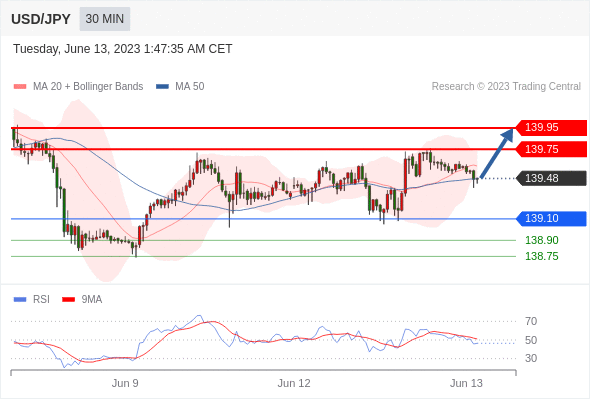Click the Jun 9 date axis label
The height and width of the screenshot is (400, 590).
pyautogui.click(x=125, y=383)
